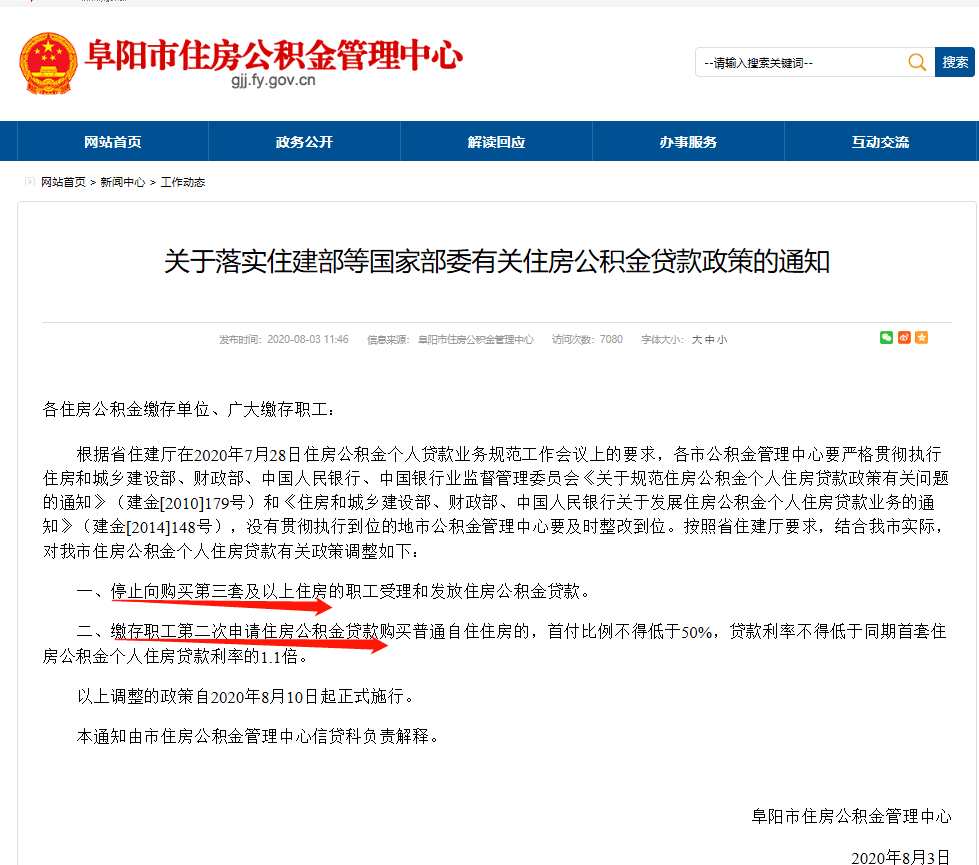This screenshot has width=979, height=865.
Task: Click 网站首页 breadcrumb link
Action: click(63, 182)
